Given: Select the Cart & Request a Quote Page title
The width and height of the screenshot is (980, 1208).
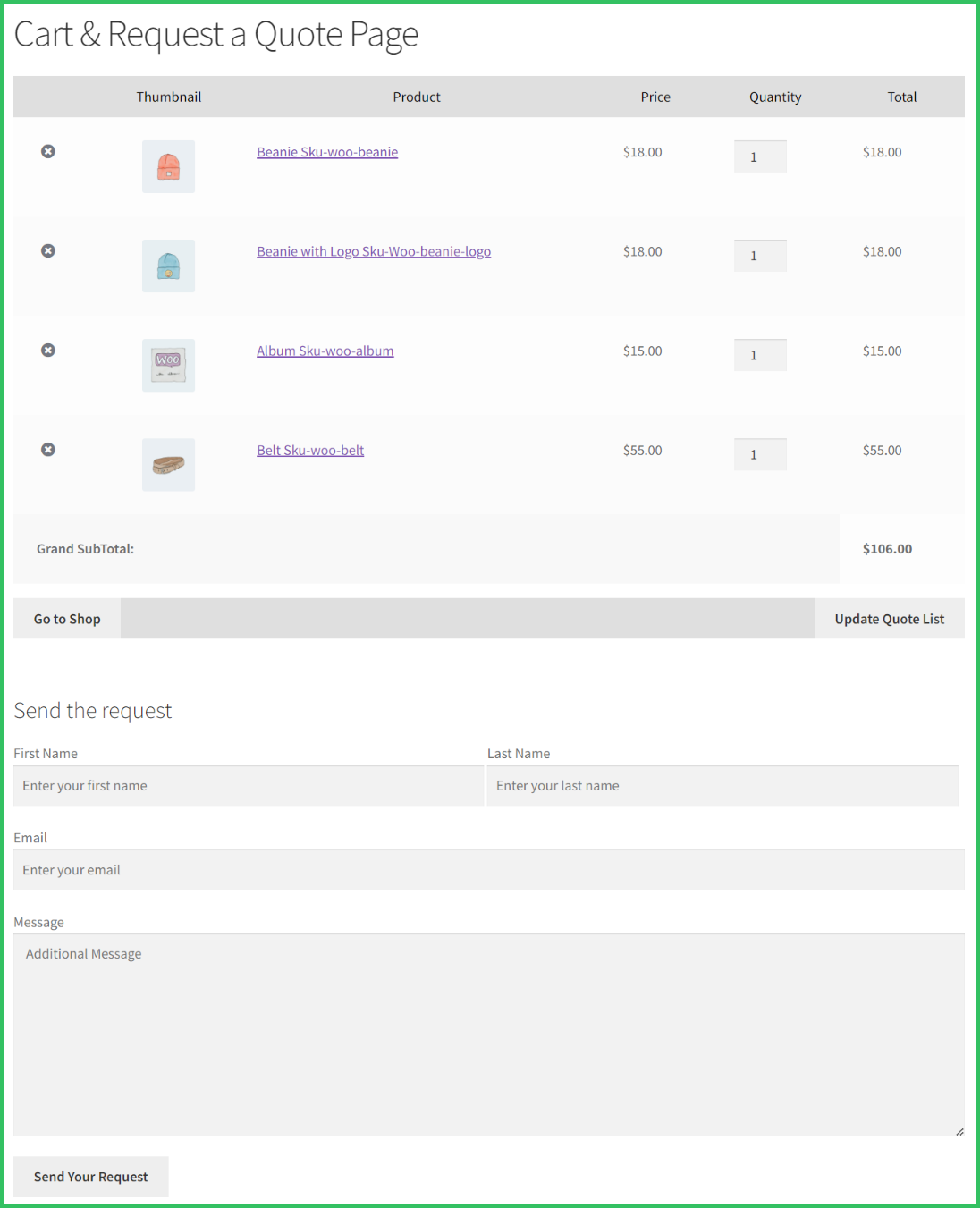Looking at the screenshot, I should tap(216, 35).
